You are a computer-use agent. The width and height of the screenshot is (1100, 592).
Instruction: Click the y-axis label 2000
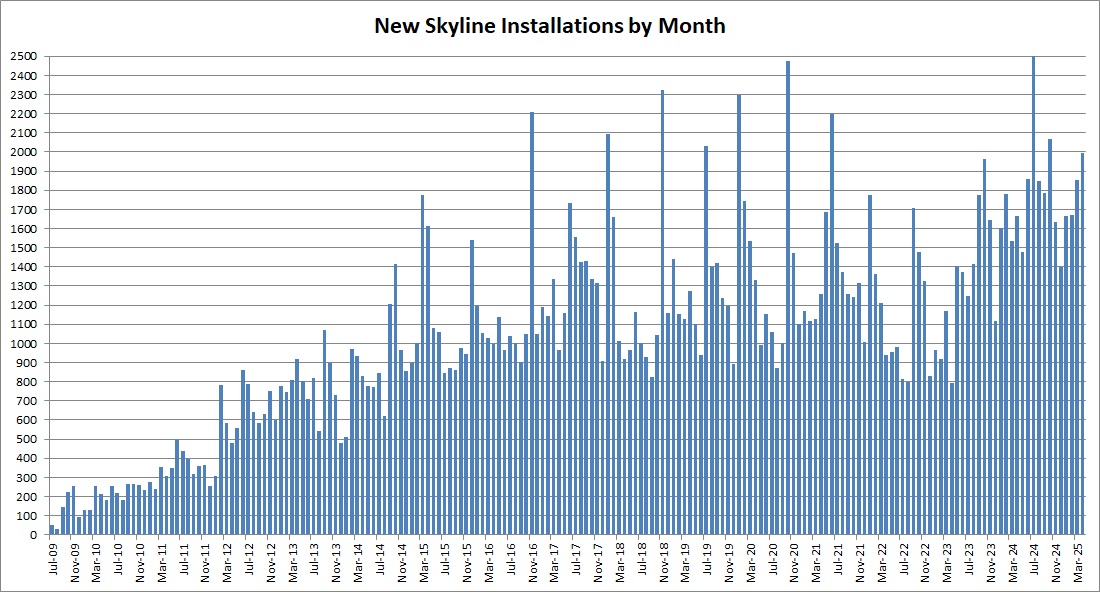tap(24, 152)
